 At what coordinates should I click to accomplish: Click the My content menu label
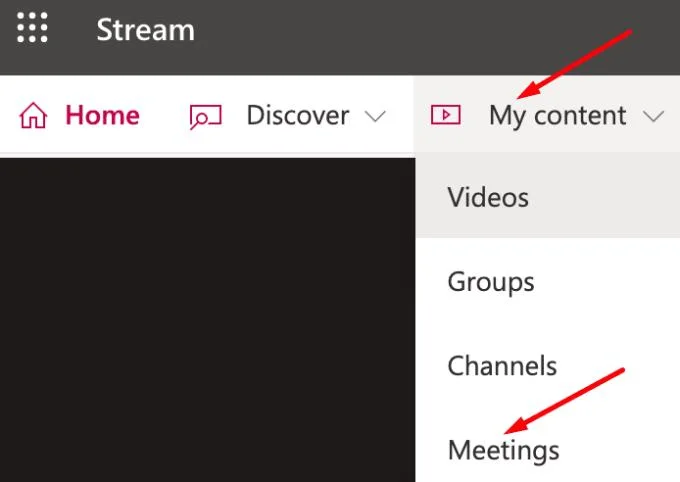557,116
